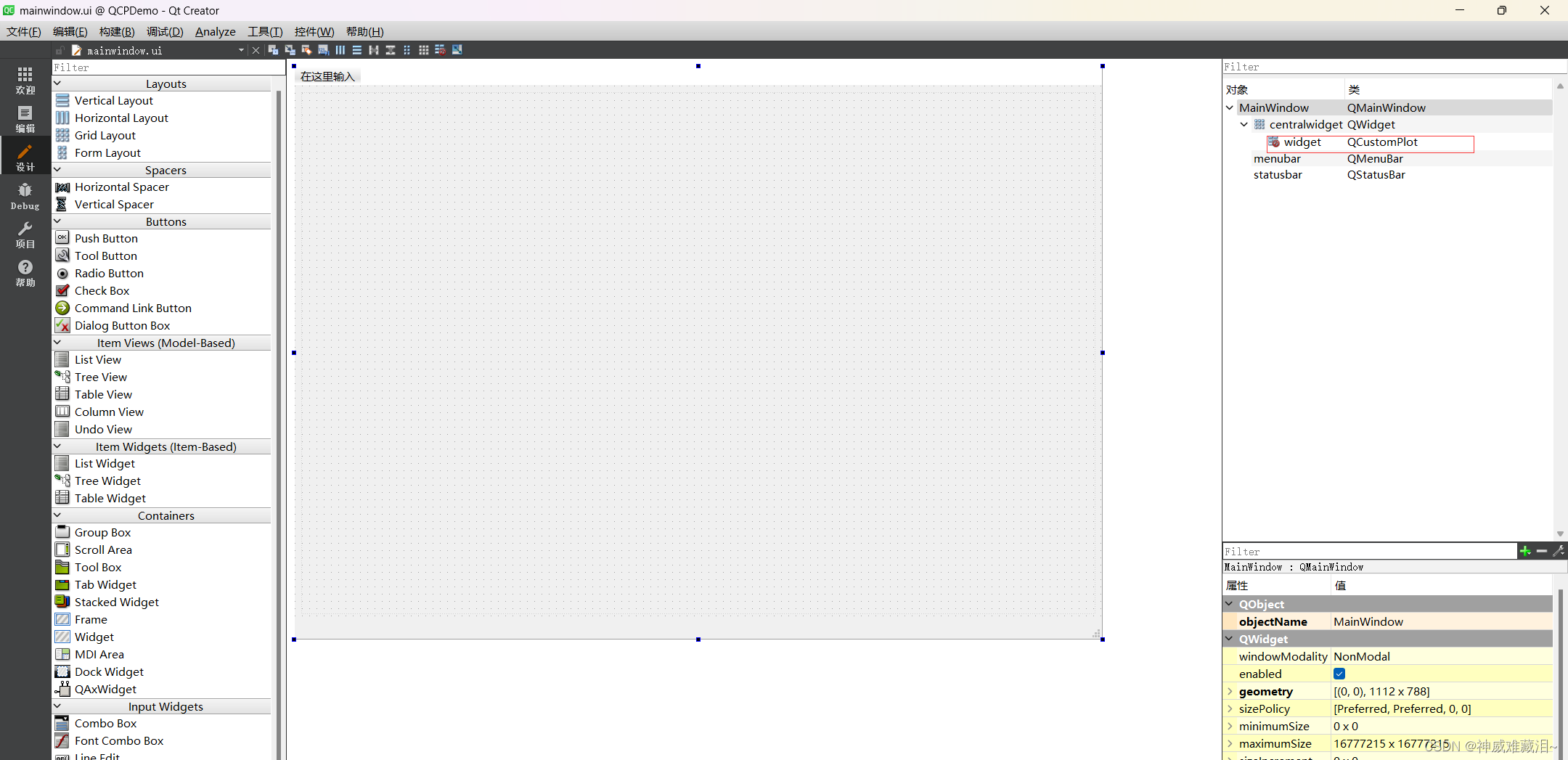Open 帮助 (Help) mode from the sidebar
The height and width of the screenshot is (760, 1568).
tap(25, 272)
